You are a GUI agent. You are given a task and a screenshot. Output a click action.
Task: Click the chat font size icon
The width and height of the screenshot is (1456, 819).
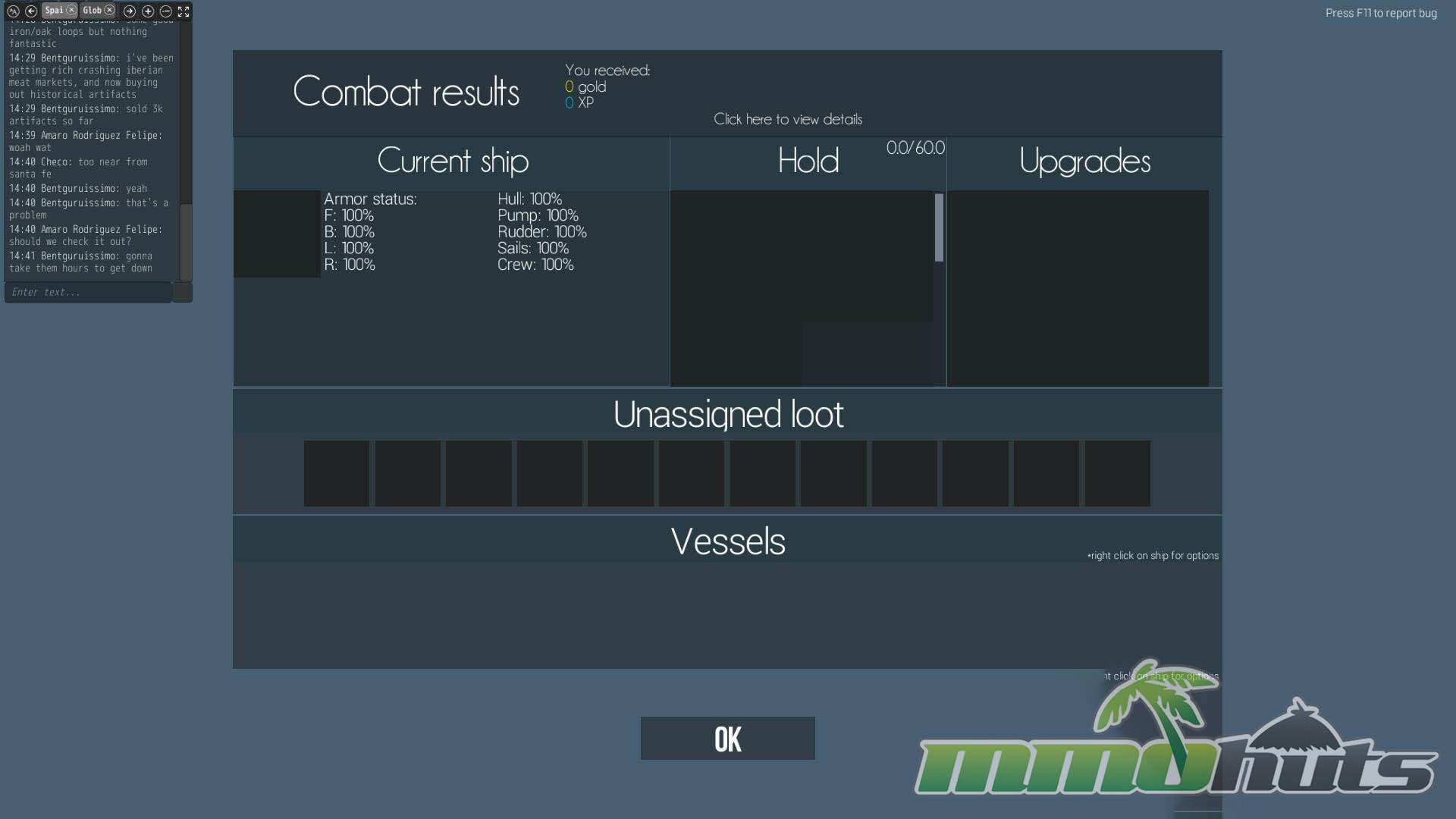pyautogui.click(x=13, y=11)
